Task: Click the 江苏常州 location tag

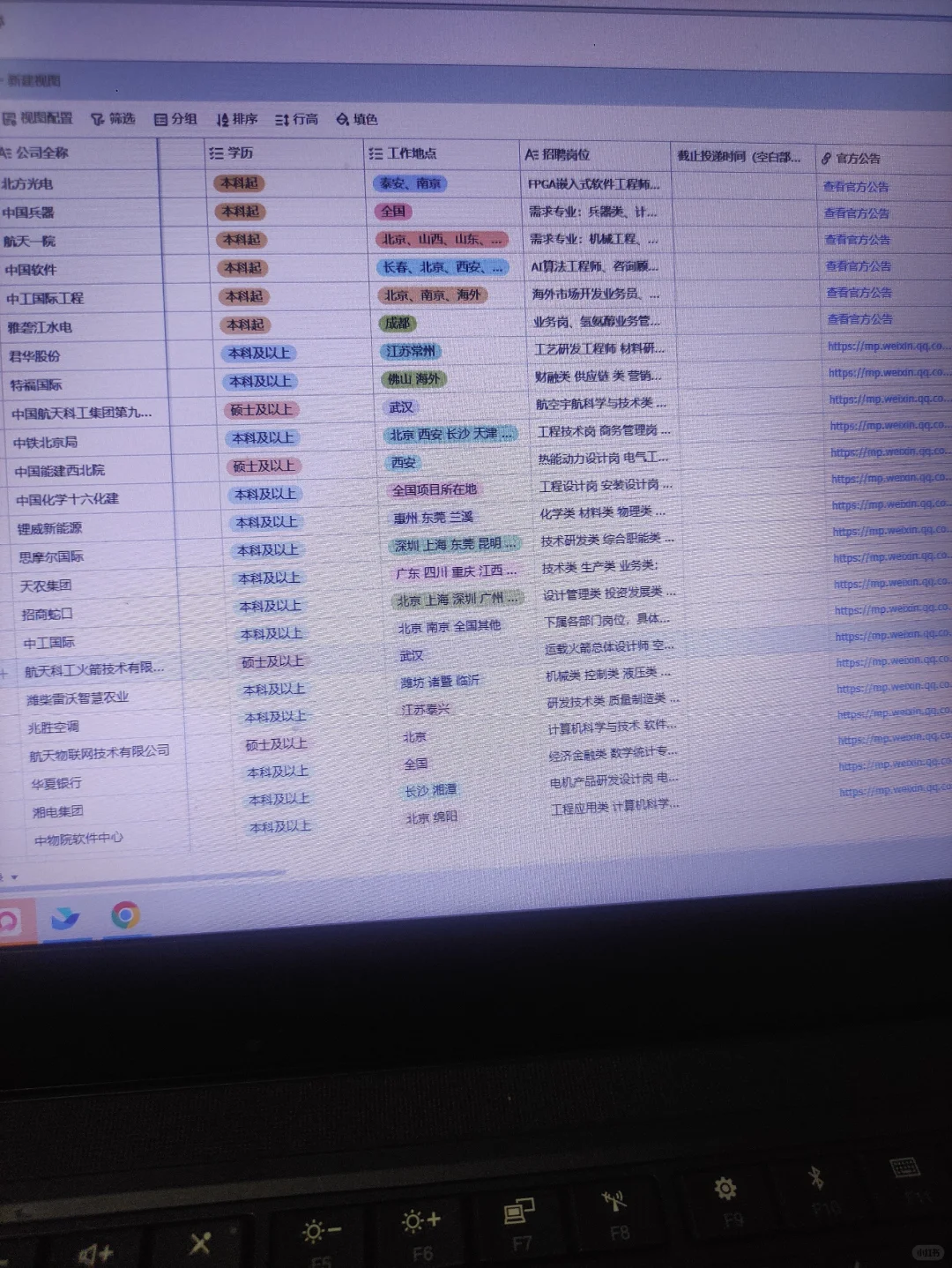Action: coord(411,351)
